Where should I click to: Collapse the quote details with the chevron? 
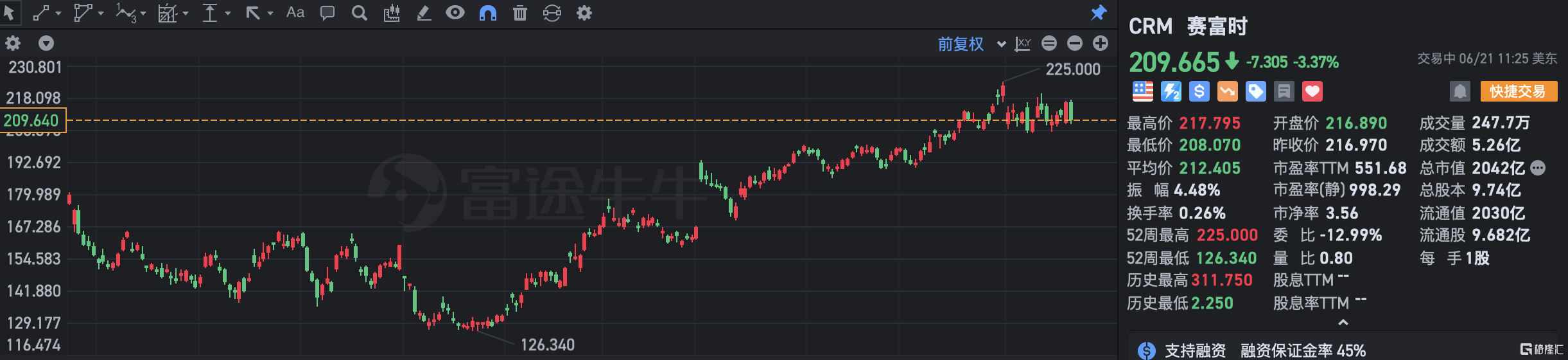click(1343, 322)
